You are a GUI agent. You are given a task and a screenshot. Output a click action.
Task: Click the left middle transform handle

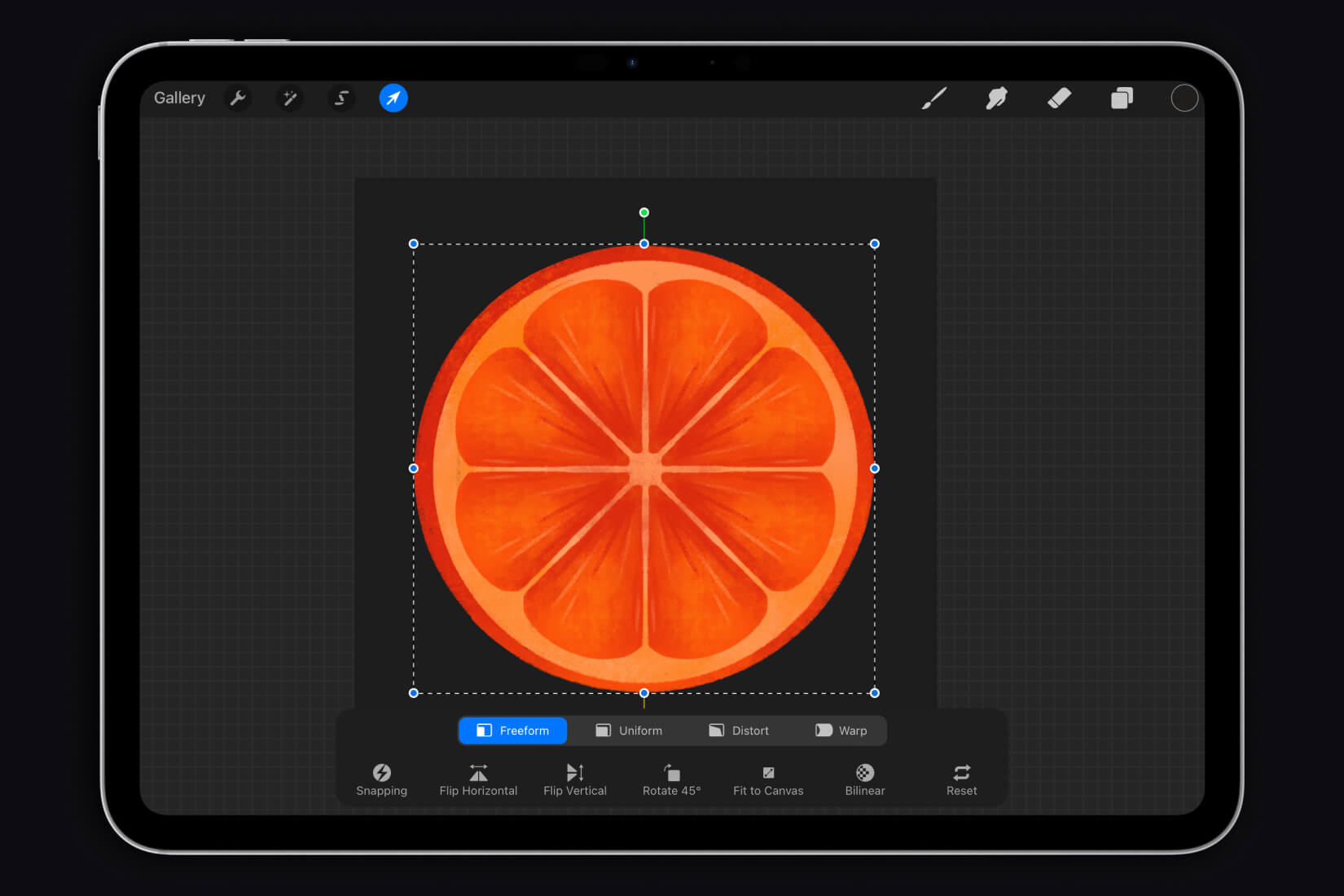pos(414,468)
